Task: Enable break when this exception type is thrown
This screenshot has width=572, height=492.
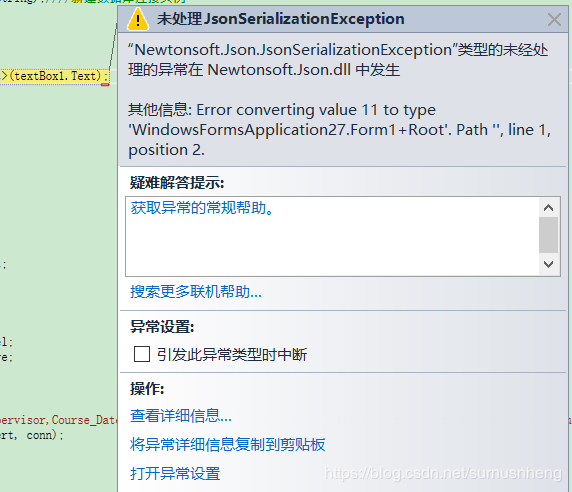Action: pyautogui.click(x=142, y=354)
